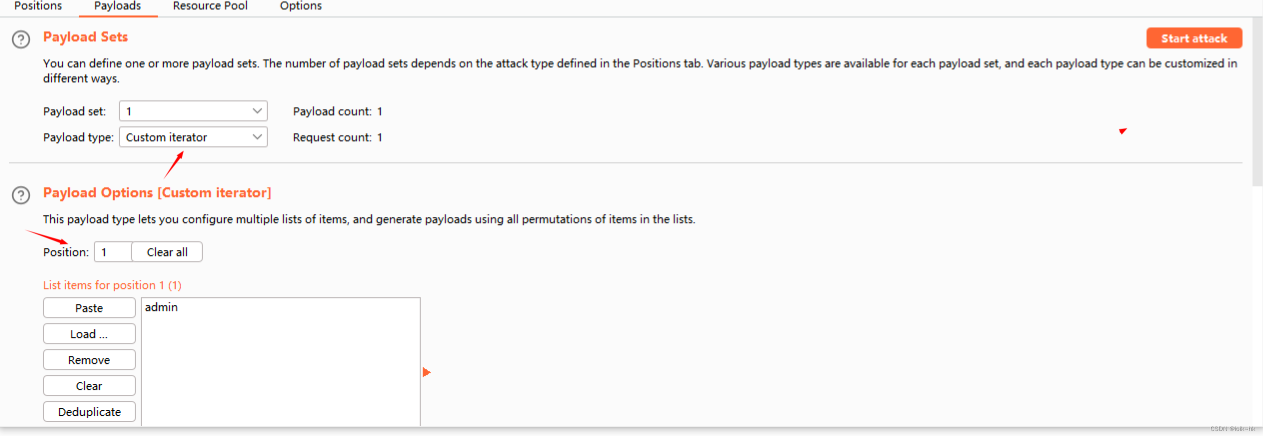Expand the Payload set dropdown
The image size is (1263, 436).
pyautogui.click(x=193, y=111)
